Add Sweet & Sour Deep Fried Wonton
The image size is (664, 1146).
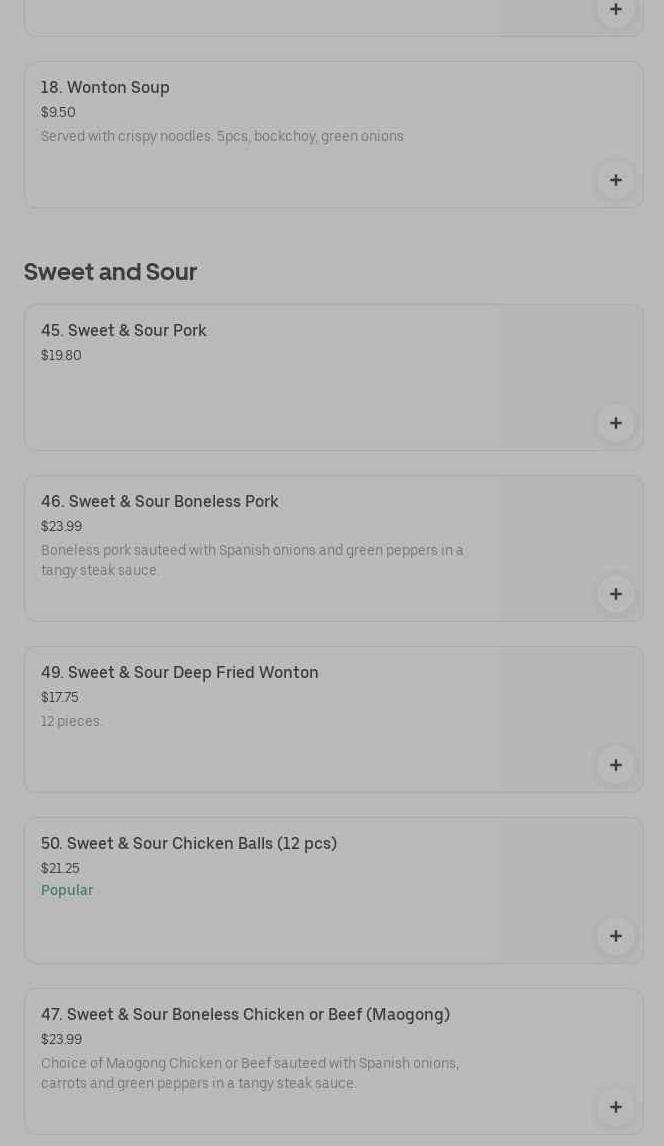click(615, 765)
